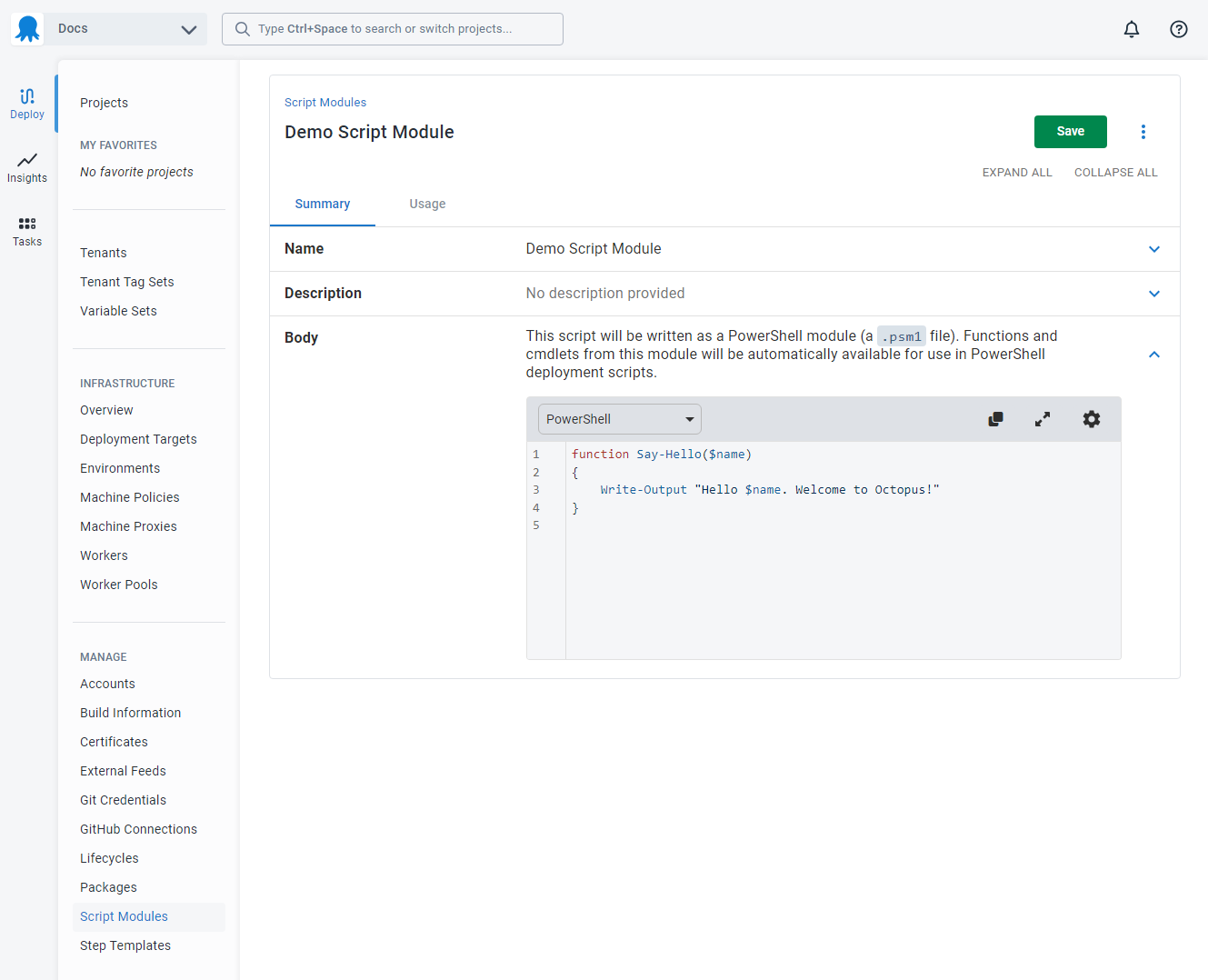Open GitHub Connections
This screenshot has height=980, width=1208.
click(x=138, y=829)
